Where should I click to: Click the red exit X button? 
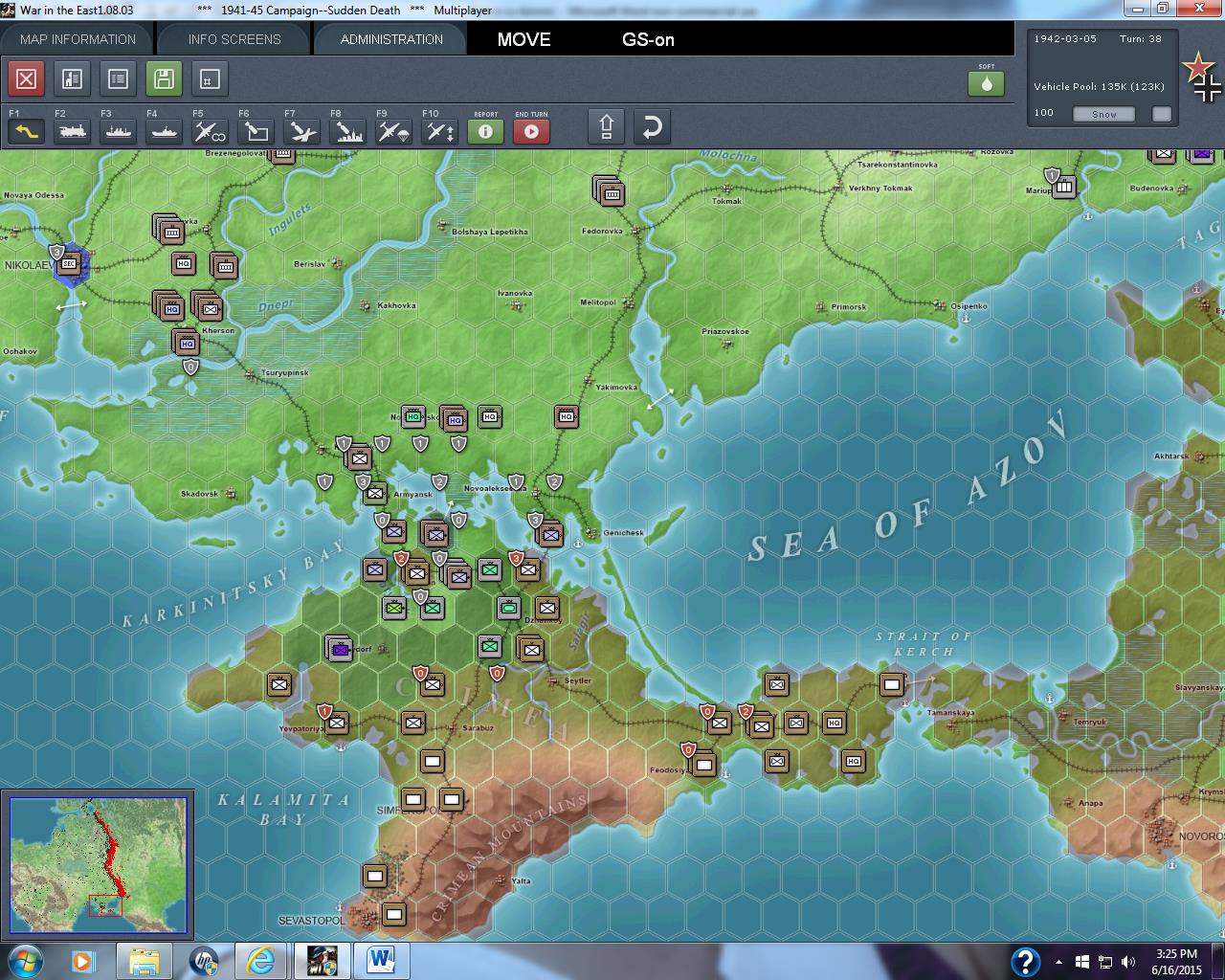pos(26,79)
